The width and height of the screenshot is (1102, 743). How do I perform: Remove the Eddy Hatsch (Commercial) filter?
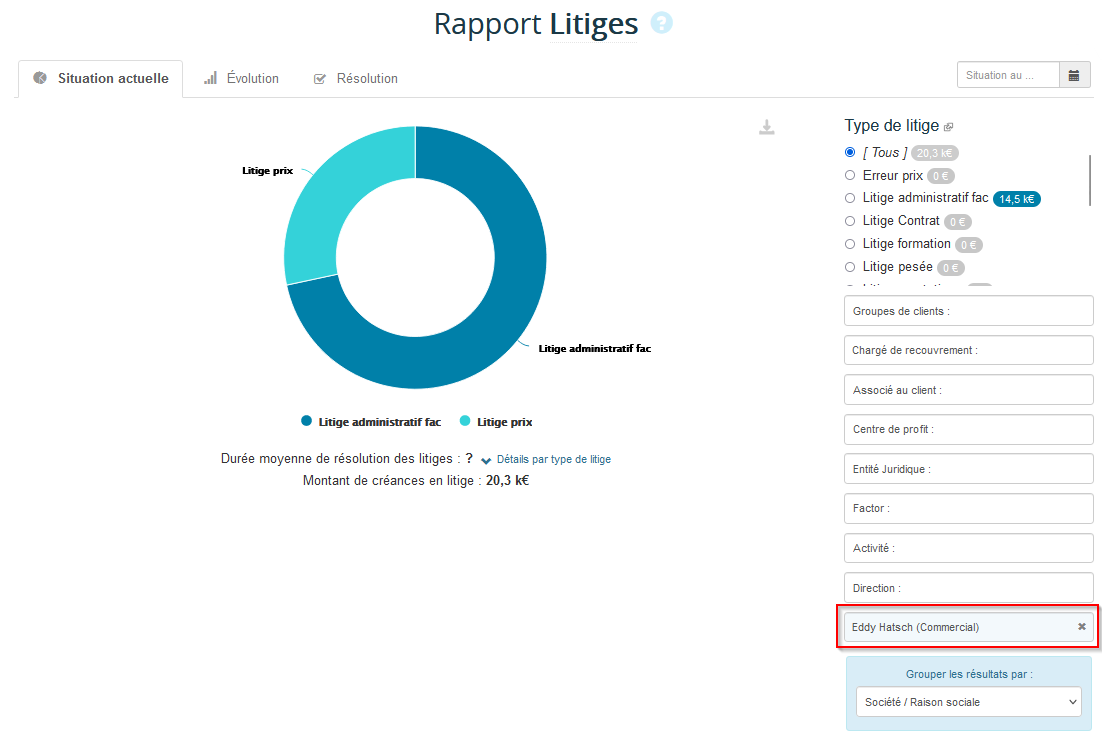click(1081, 626)
